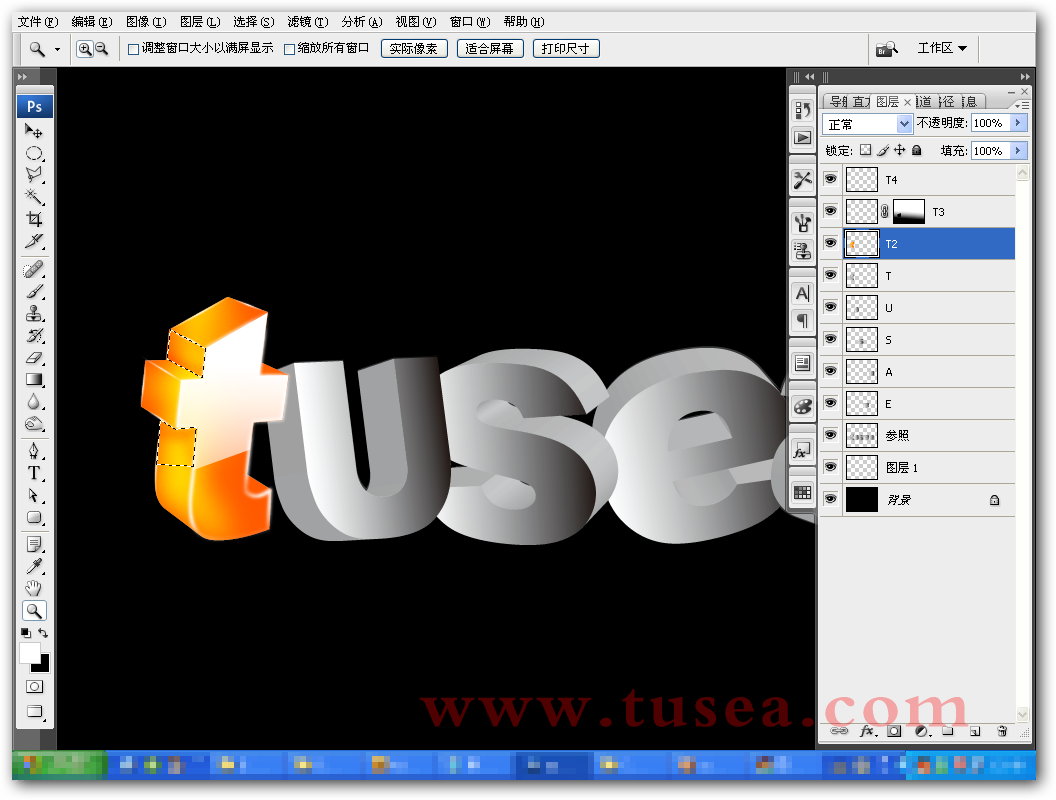Screen dimensions: 1056x800
Task: Select the Polygonal Lasso tool
Action: pyautogui.click(x=34, y=175)
